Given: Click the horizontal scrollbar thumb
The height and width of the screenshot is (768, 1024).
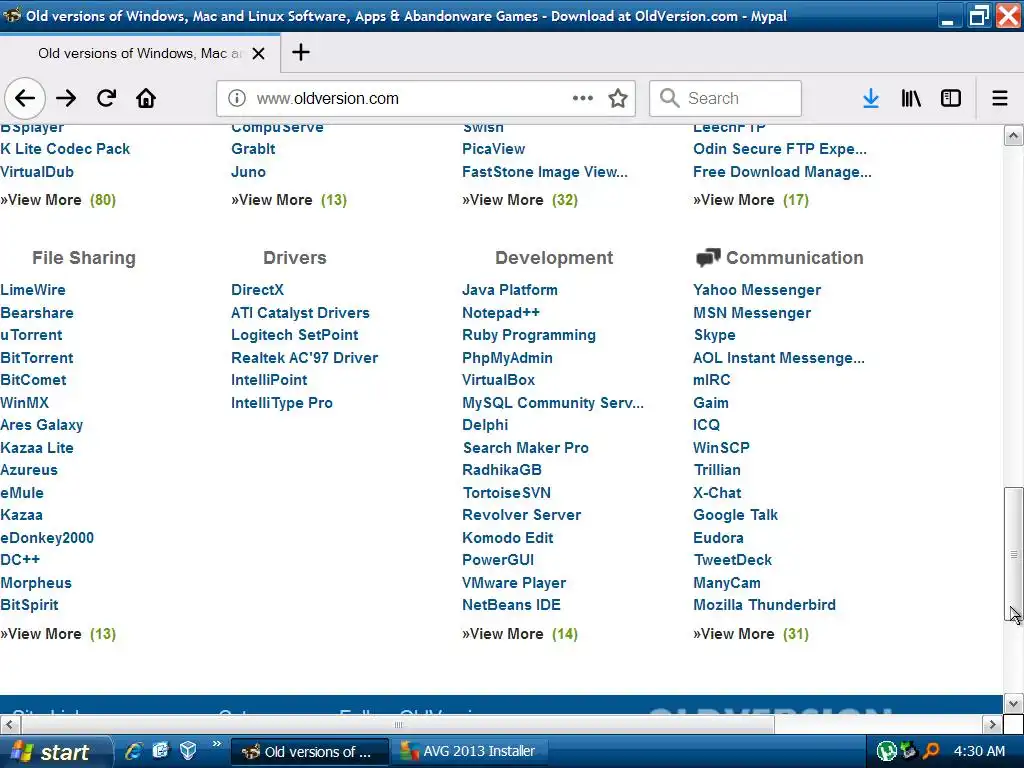Looking at the screenshot, I should (x=398, y=724).
